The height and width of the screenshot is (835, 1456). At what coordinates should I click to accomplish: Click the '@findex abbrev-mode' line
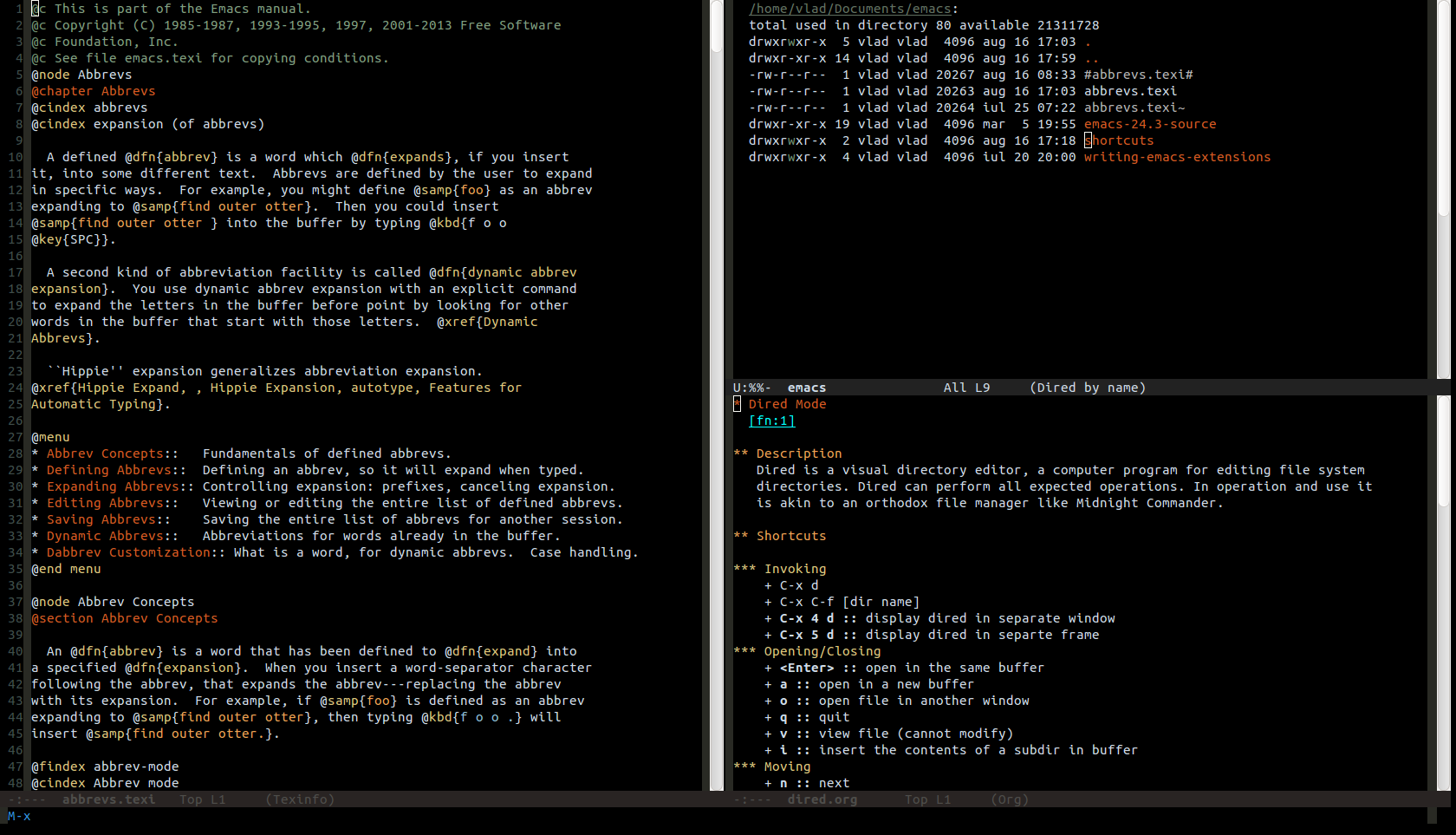pos(105,767)
